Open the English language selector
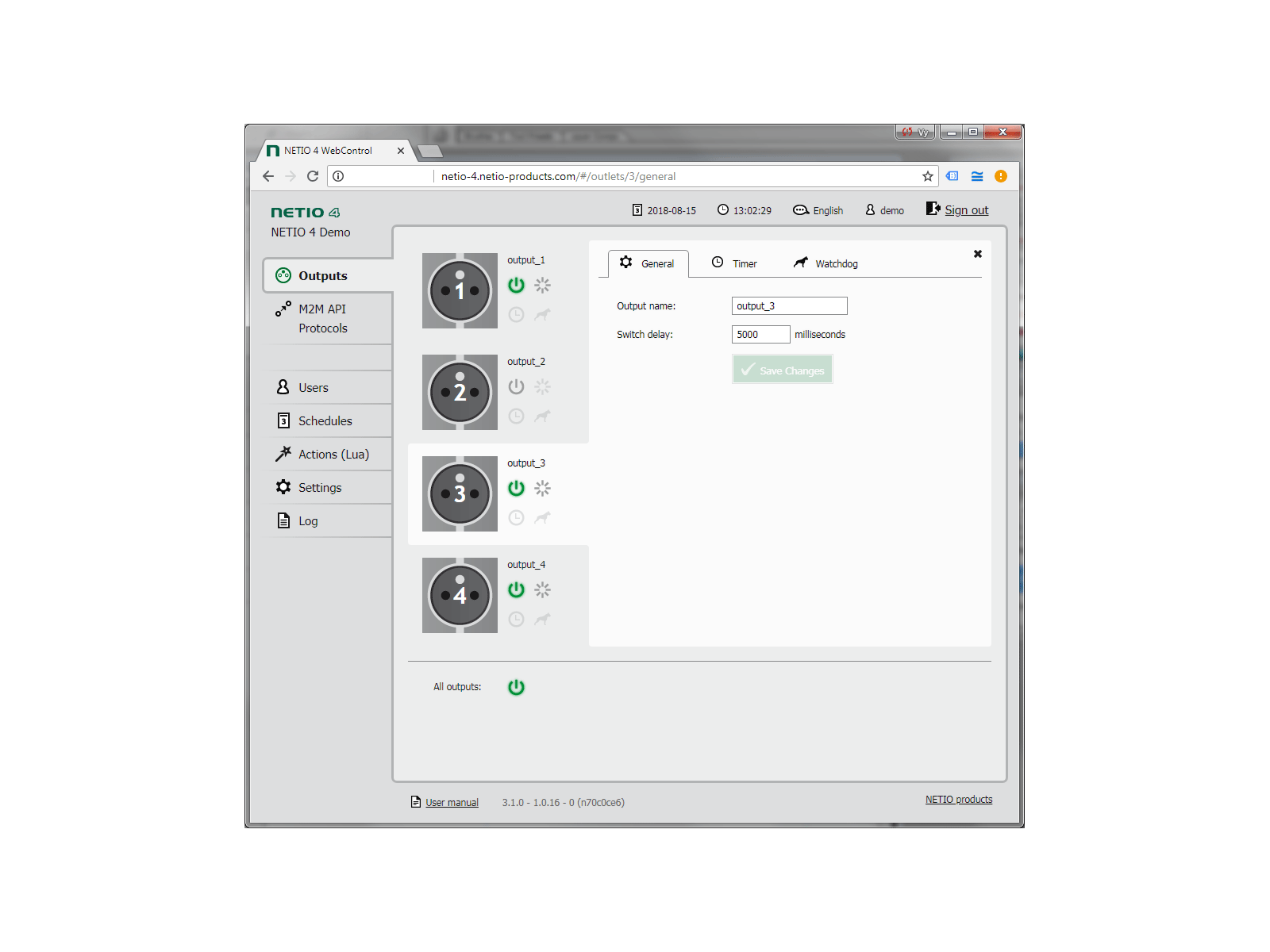The image size is (1270, 952). [x=818, y=211]
